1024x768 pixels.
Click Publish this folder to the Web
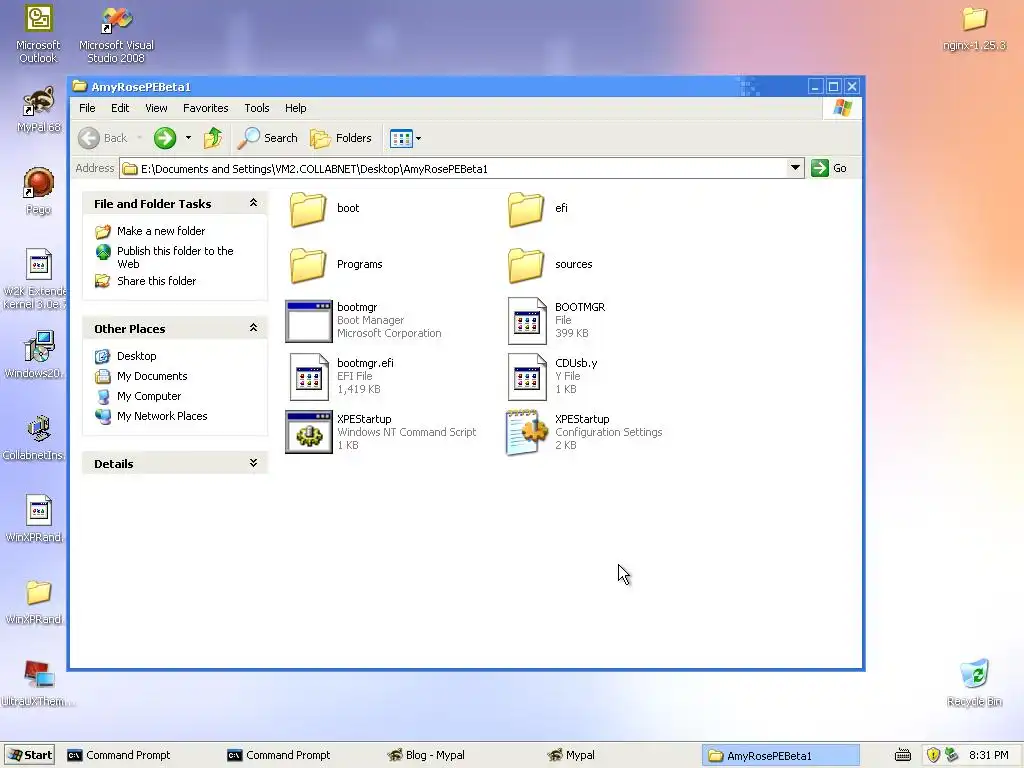click(175, 257)
